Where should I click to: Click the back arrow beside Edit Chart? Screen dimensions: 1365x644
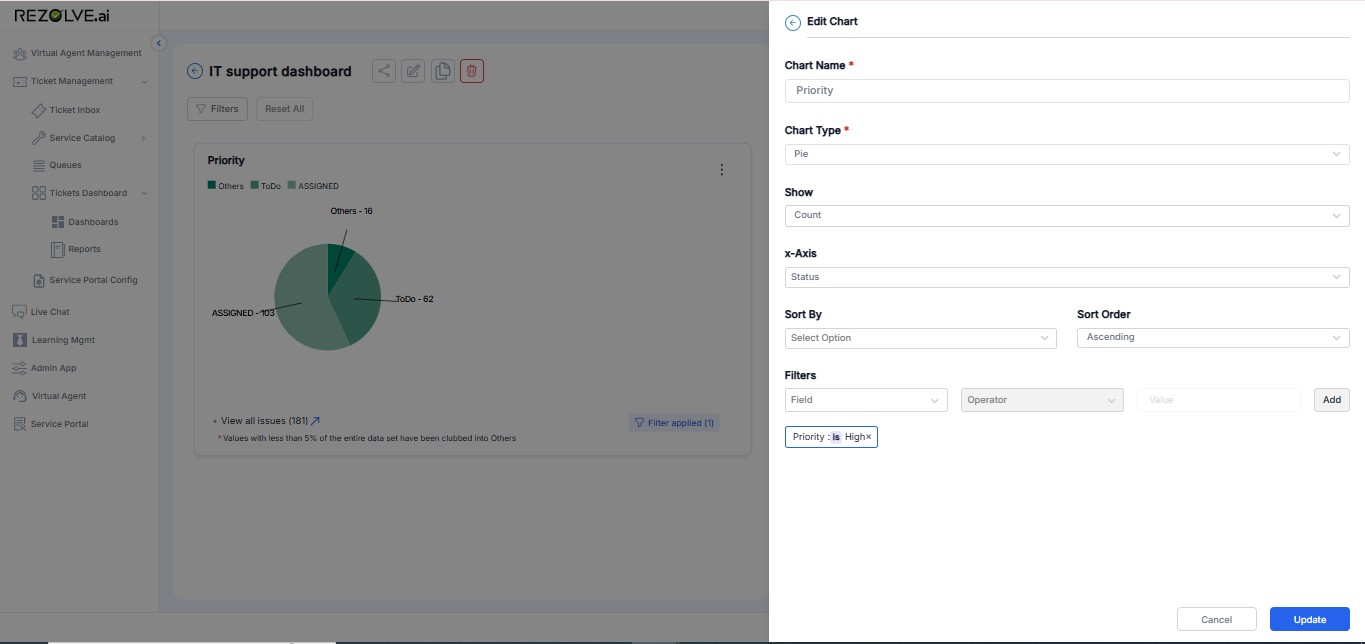point(793,22)
